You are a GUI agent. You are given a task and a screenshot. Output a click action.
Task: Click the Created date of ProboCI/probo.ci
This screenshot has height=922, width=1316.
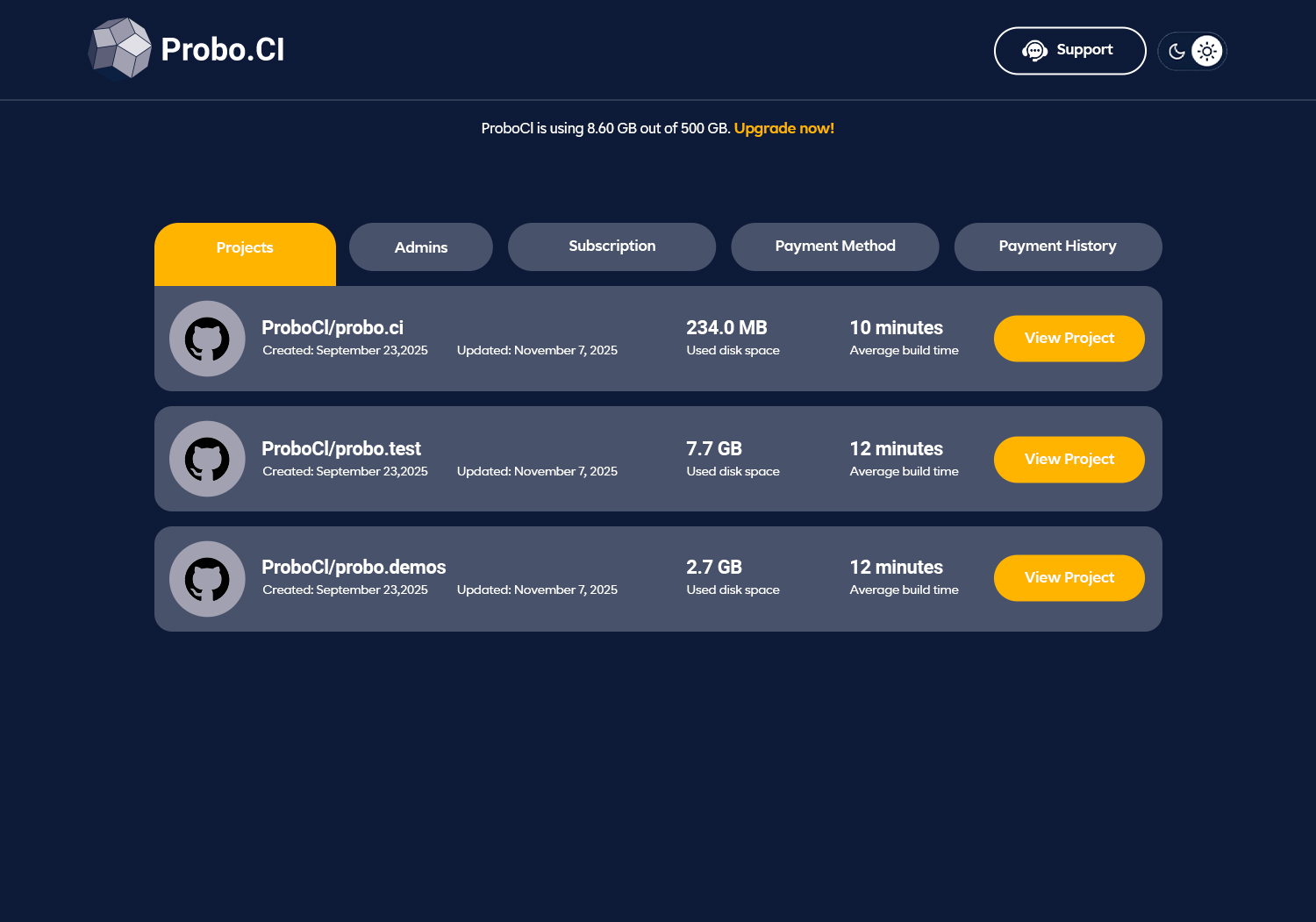tap(346, 351)
